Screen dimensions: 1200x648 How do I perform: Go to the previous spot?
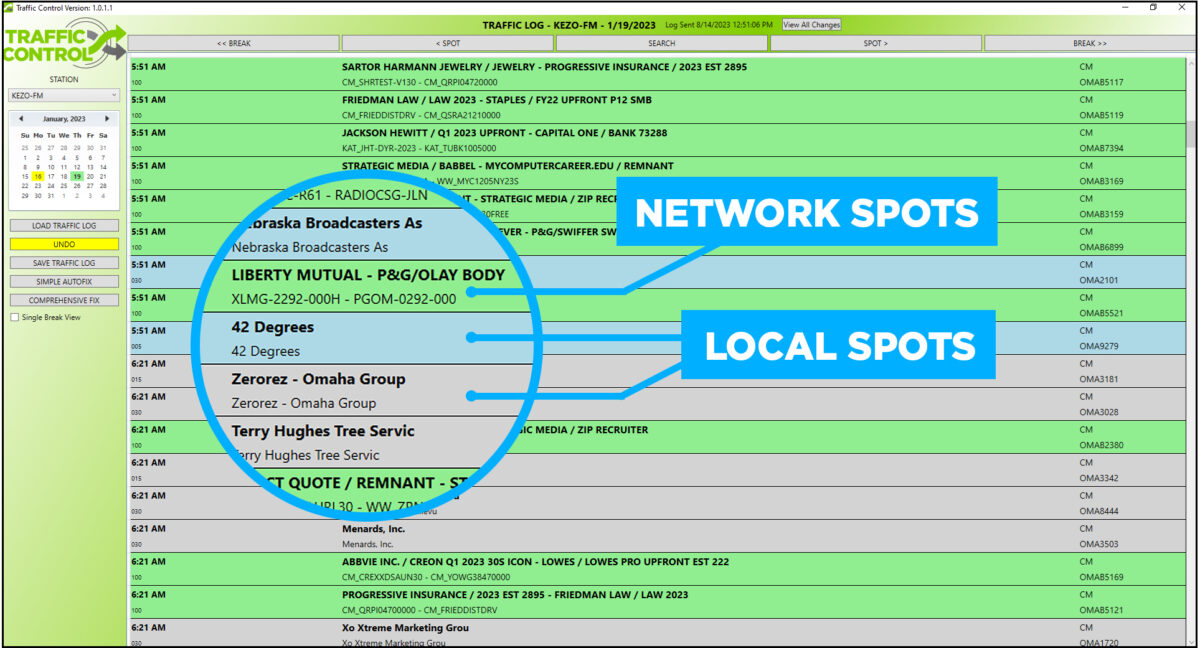(x=448, y=43)
